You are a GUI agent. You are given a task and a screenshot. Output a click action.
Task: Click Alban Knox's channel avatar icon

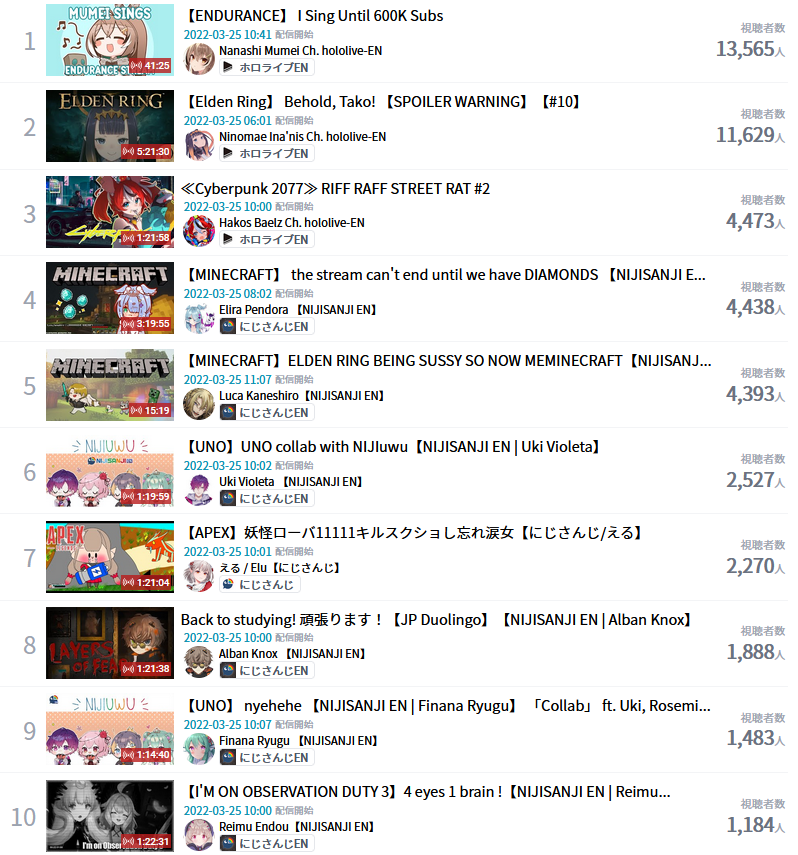click(x=199, y=662)
